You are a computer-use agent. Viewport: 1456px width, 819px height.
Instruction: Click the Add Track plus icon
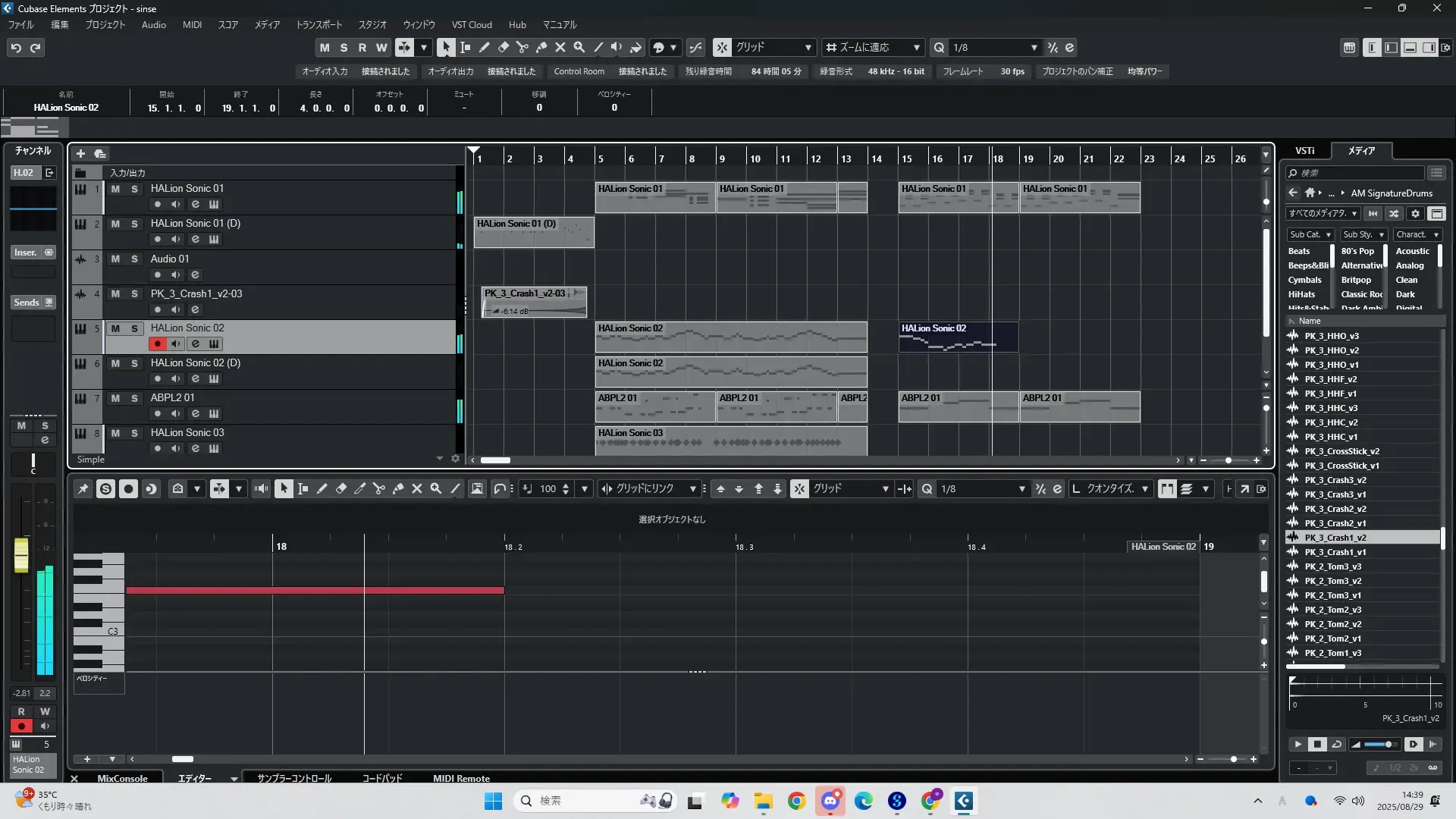point(80,154)
